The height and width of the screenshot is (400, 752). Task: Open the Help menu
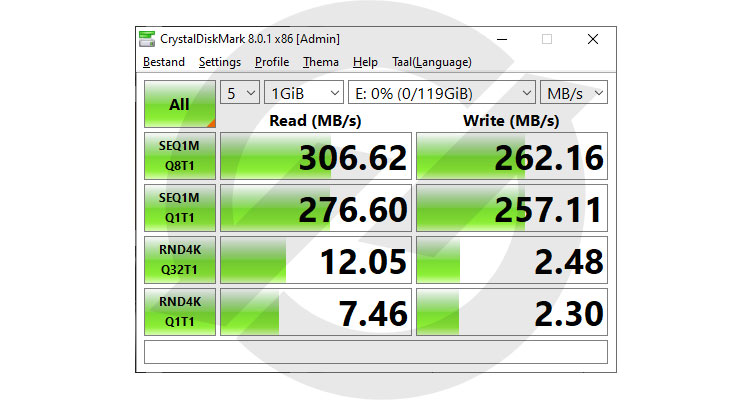[365, 62]
